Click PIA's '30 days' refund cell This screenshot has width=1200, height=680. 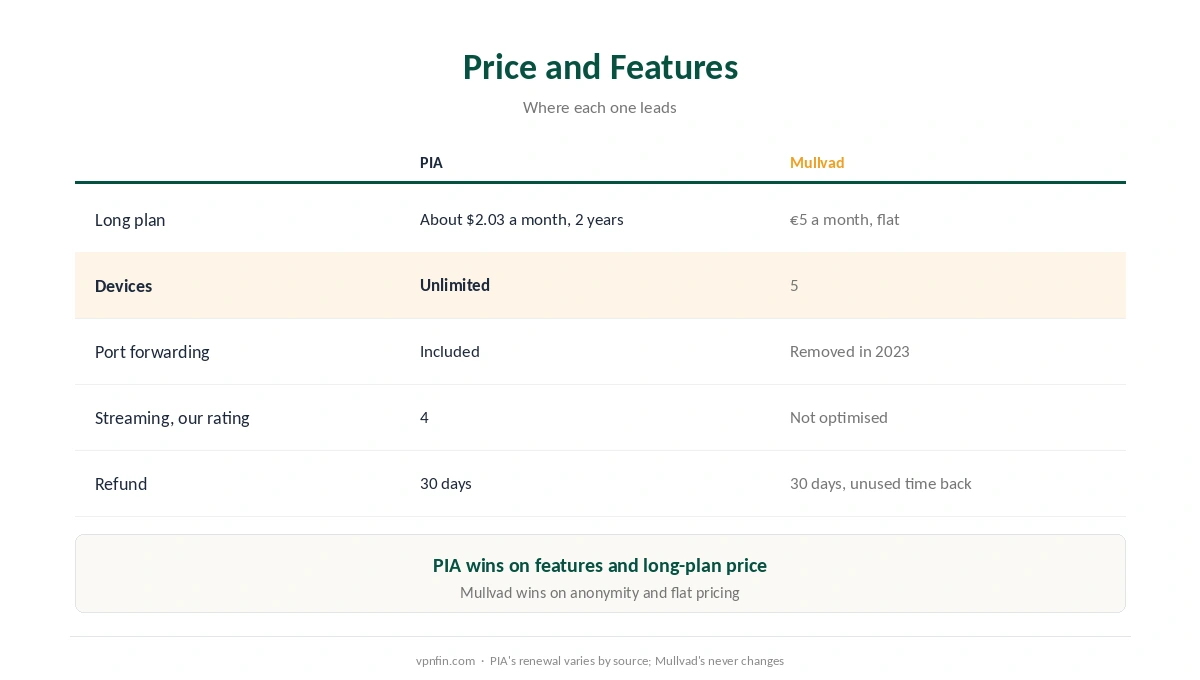[446, 484]
